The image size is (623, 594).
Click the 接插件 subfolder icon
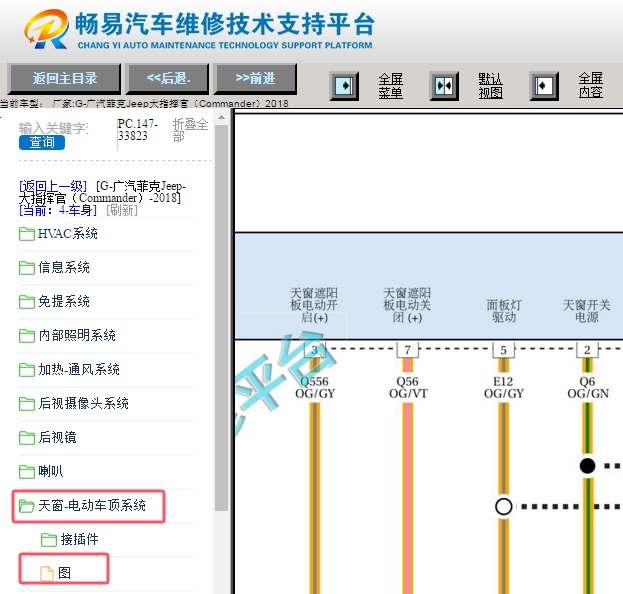coord(49,540)
